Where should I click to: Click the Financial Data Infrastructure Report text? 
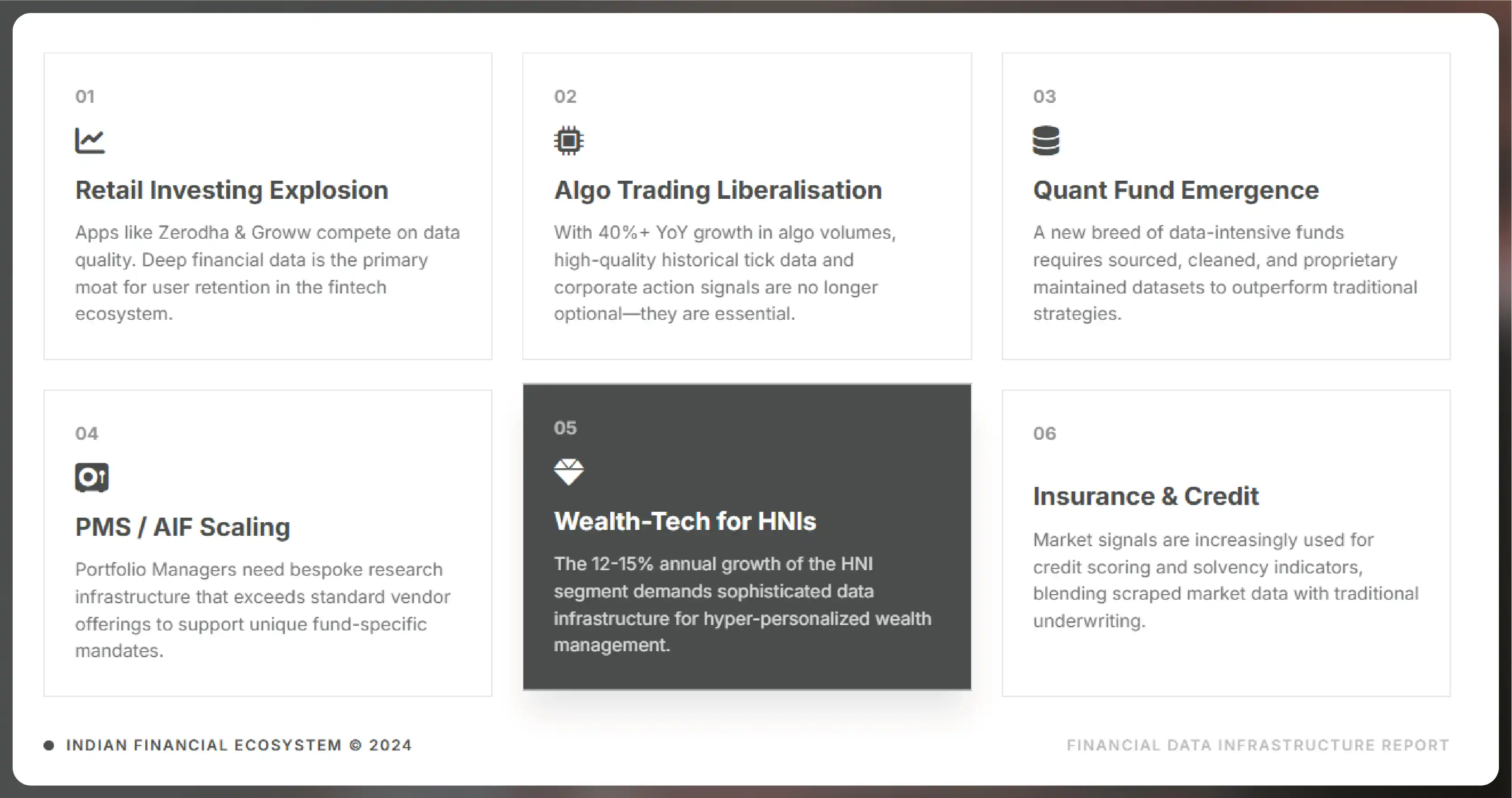pos(1258,745)
